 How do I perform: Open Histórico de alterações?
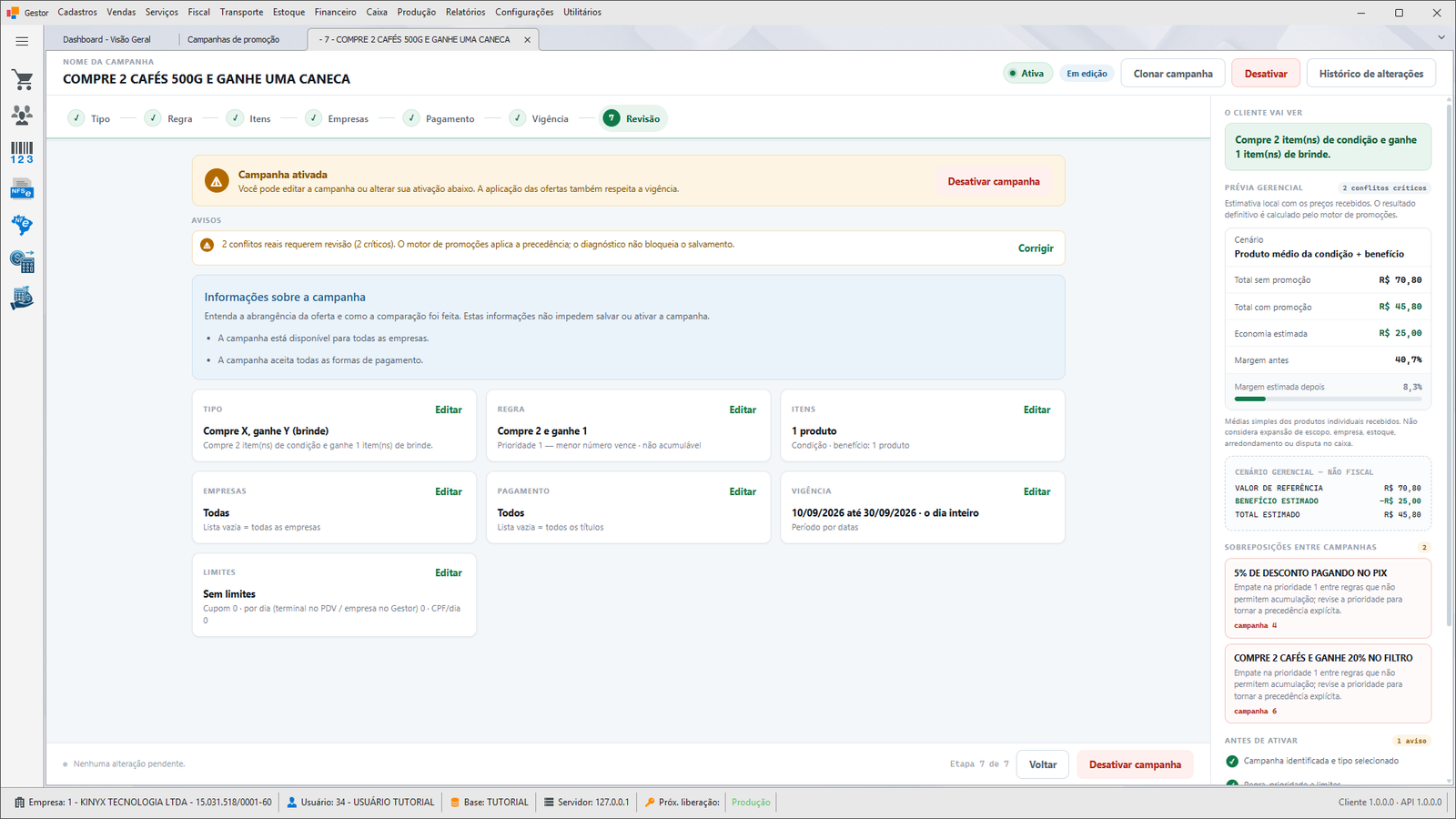[x=1371, y=74]
